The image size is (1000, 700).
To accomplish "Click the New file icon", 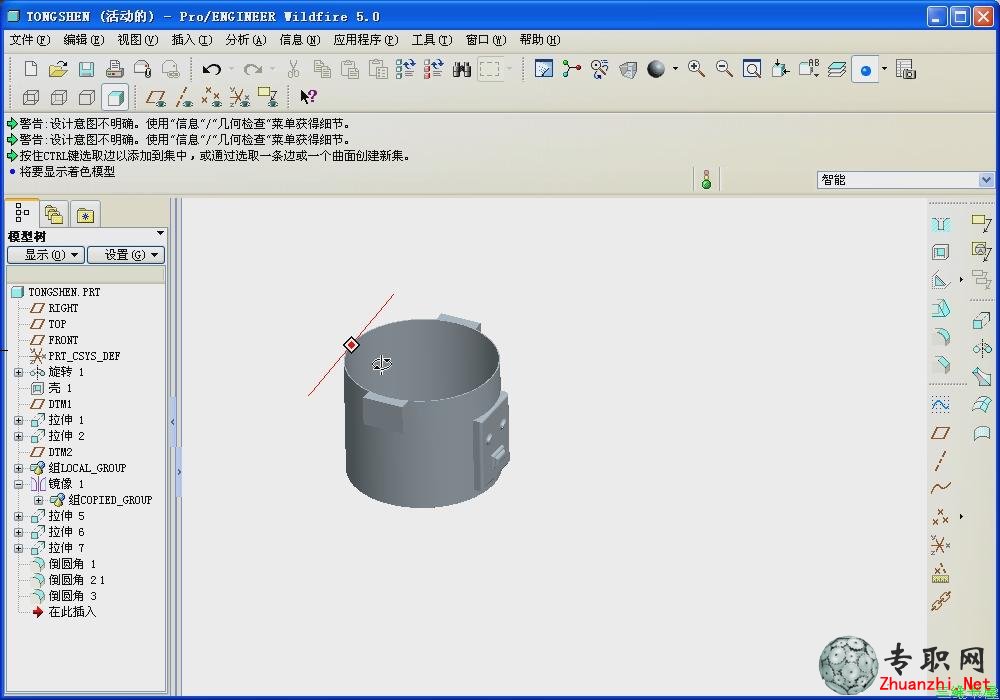I will coord(31,69).
